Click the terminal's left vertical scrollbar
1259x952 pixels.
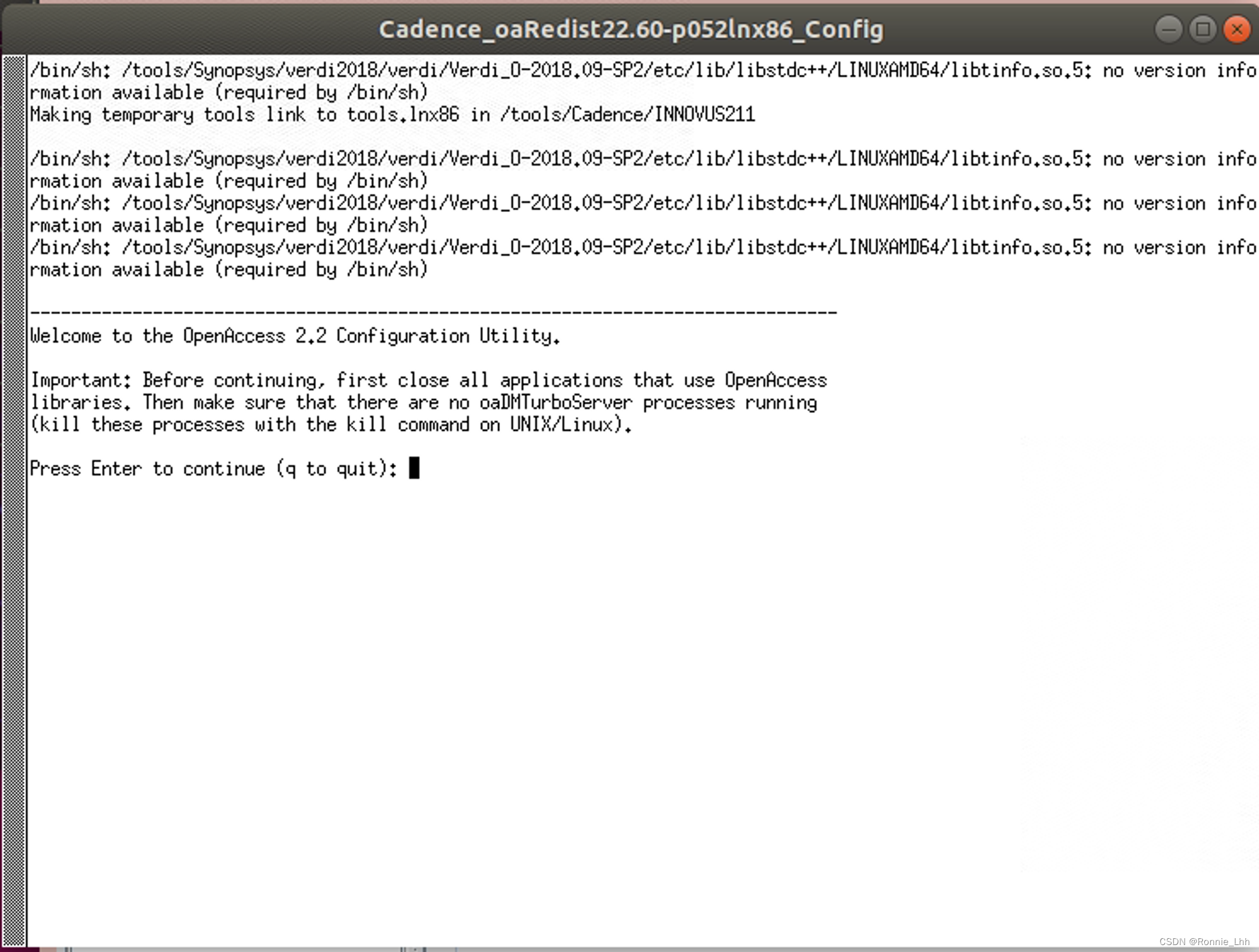click(14, 501)
